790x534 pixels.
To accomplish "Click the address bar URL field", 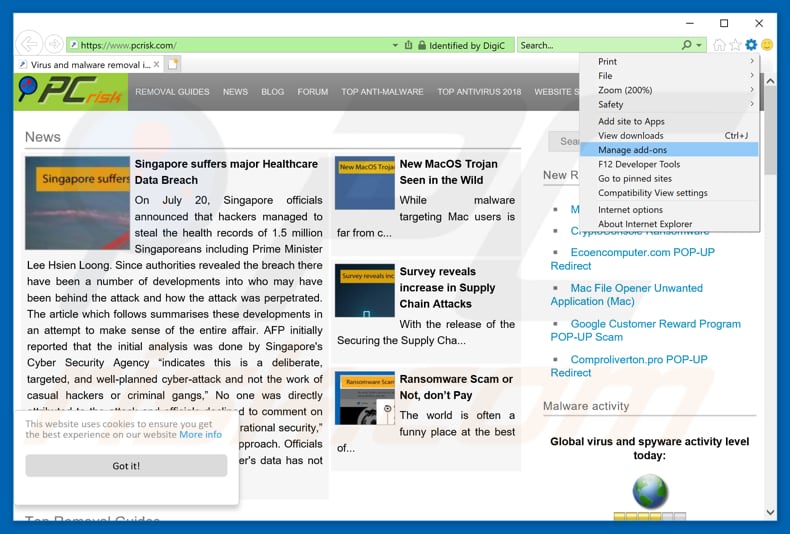I will (229, 45).
